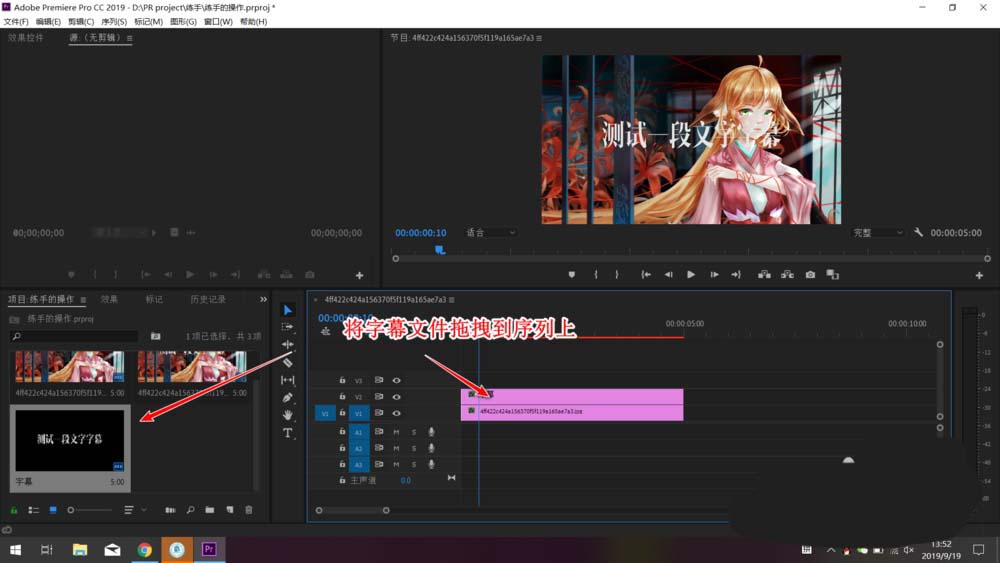The width and height of the screenshot is (1000, 563).
Task: Go to Out point in Program monitor
Action: click(x=736, y=275)
